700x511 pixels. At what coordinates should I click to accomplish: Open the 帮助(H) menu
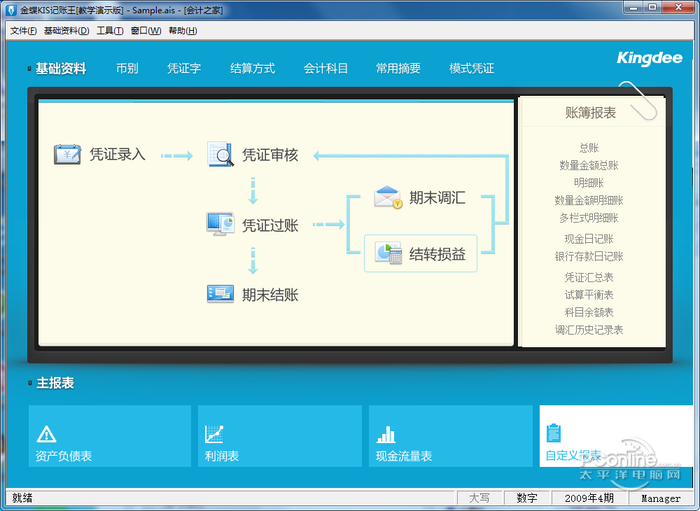[183, 31]
